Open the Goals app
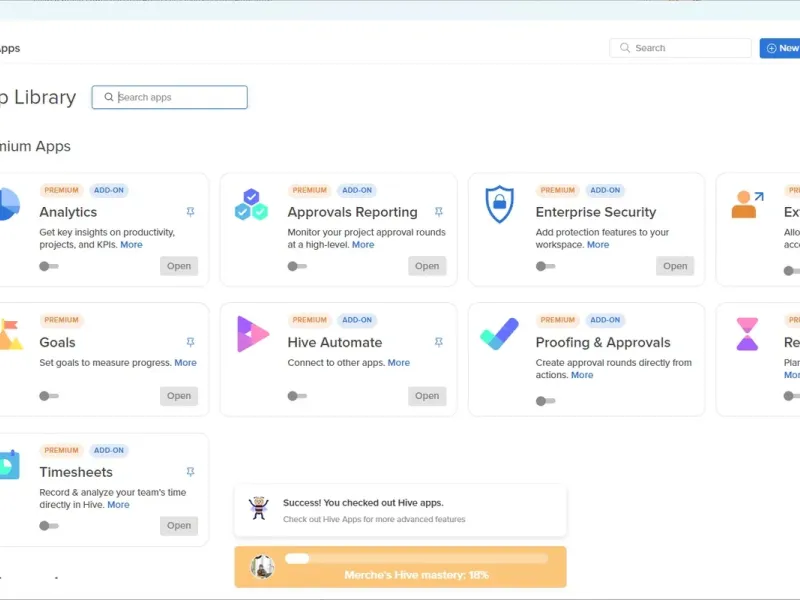This screenshot has height=600, width=800. [x=179, y=396]
